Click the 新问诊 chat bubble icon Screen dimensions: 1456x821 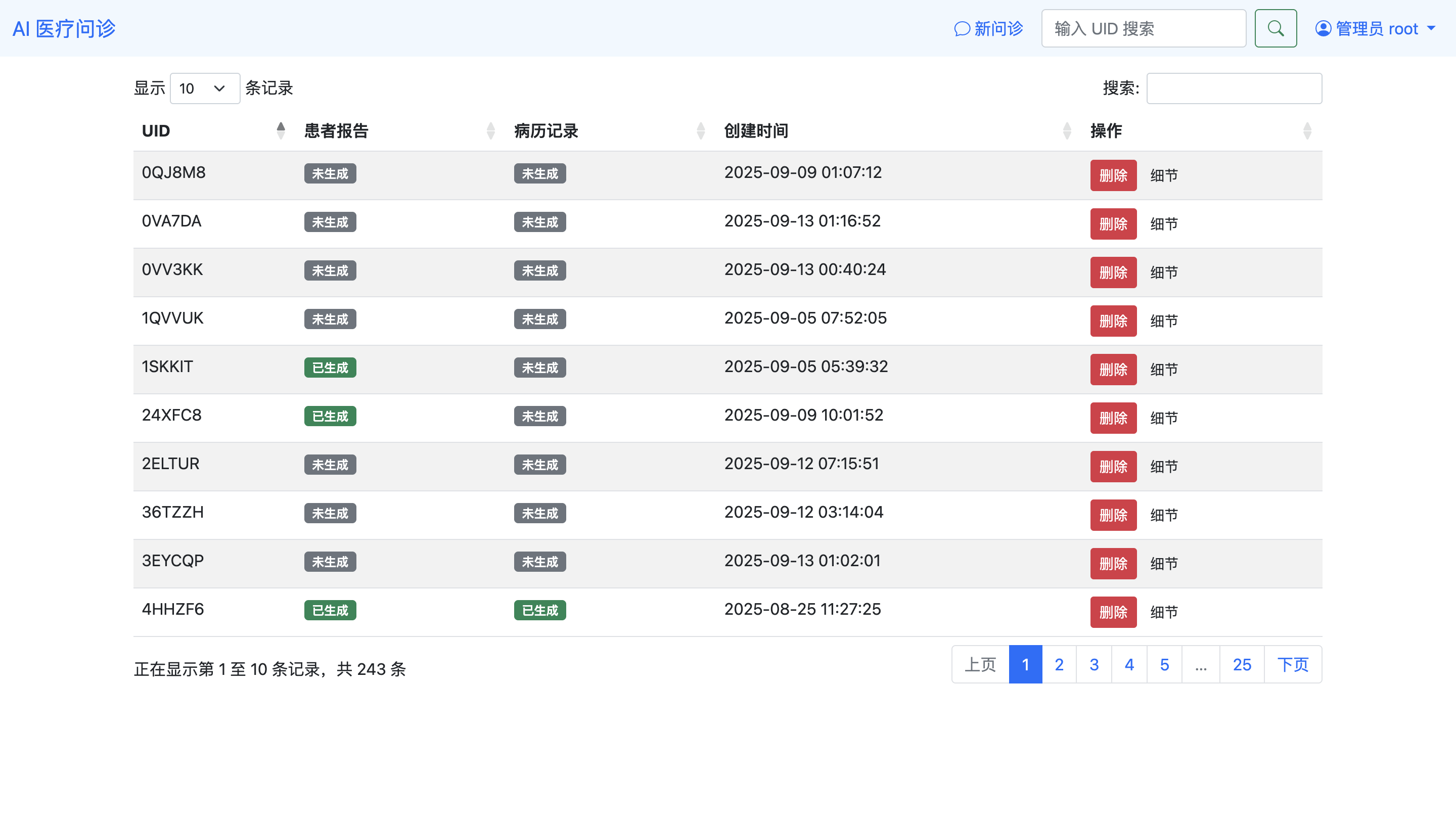click(962, 29)
